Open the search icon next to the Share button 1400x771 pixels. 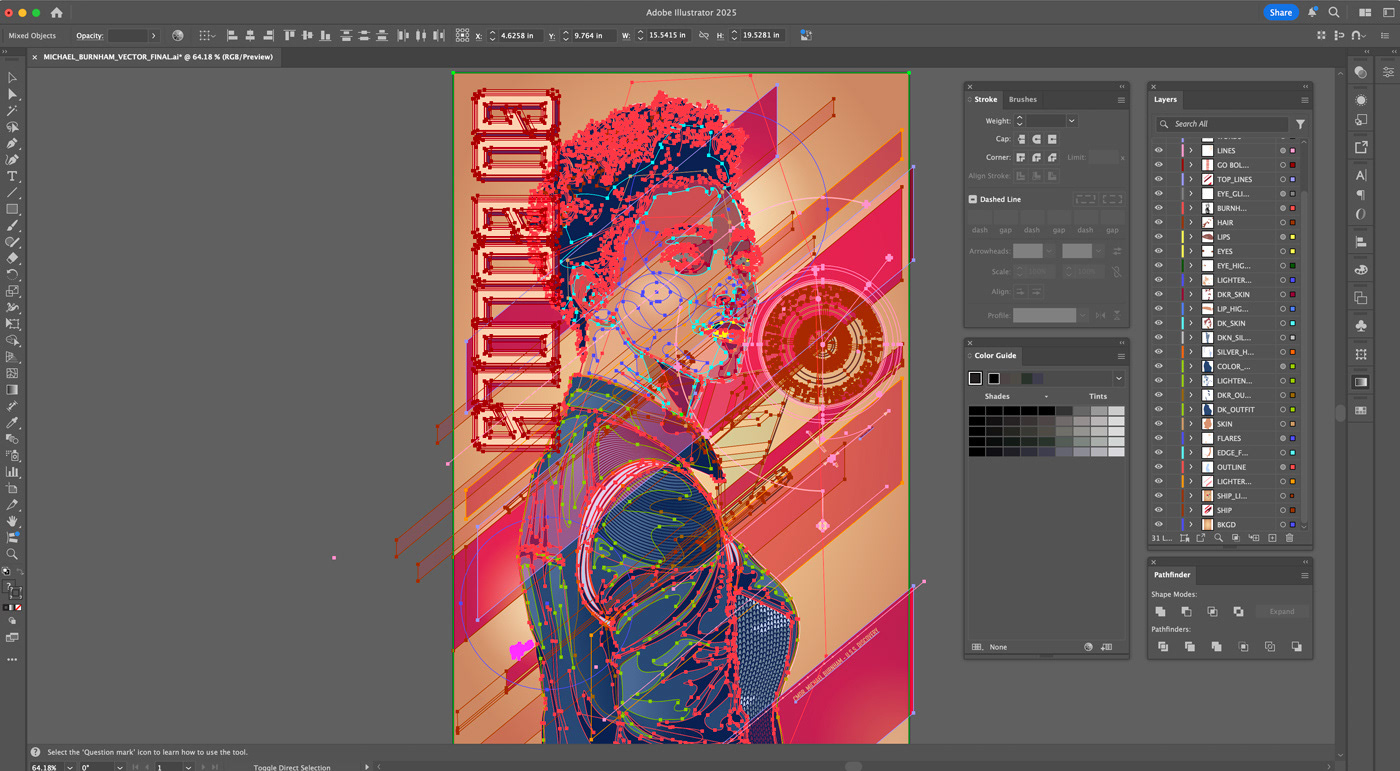(1334, 12)
